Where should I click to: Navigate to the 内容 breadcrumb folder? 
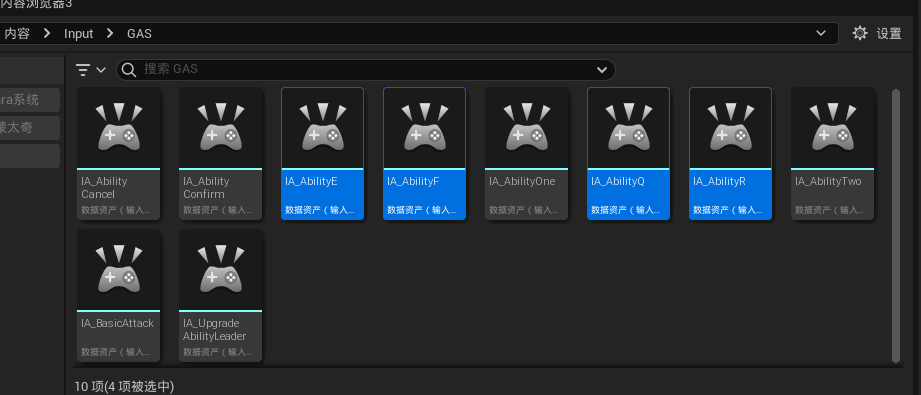click(x=17, y=34)
